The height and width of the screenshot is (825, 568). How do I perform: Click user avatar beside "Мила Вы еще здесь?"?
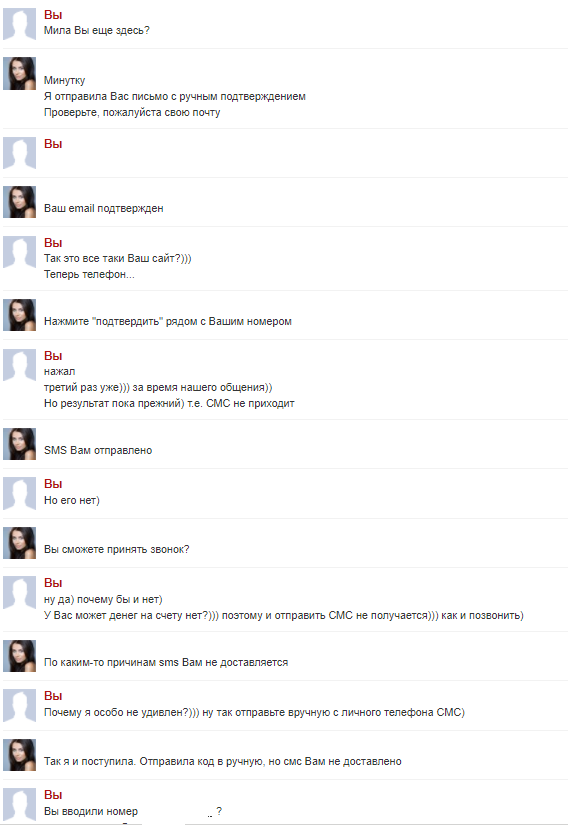click(19, 24)
